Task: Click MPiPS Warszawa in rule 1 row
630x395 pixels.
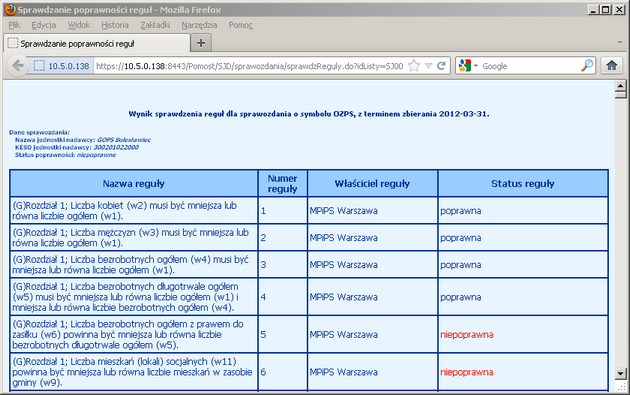Action: [344, 211]
